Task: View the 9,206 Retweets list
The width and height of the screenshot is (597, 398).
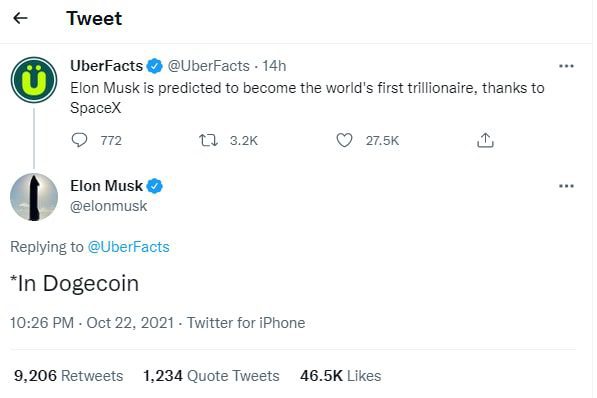Action: pyautogui.click(x=69, y=376)
